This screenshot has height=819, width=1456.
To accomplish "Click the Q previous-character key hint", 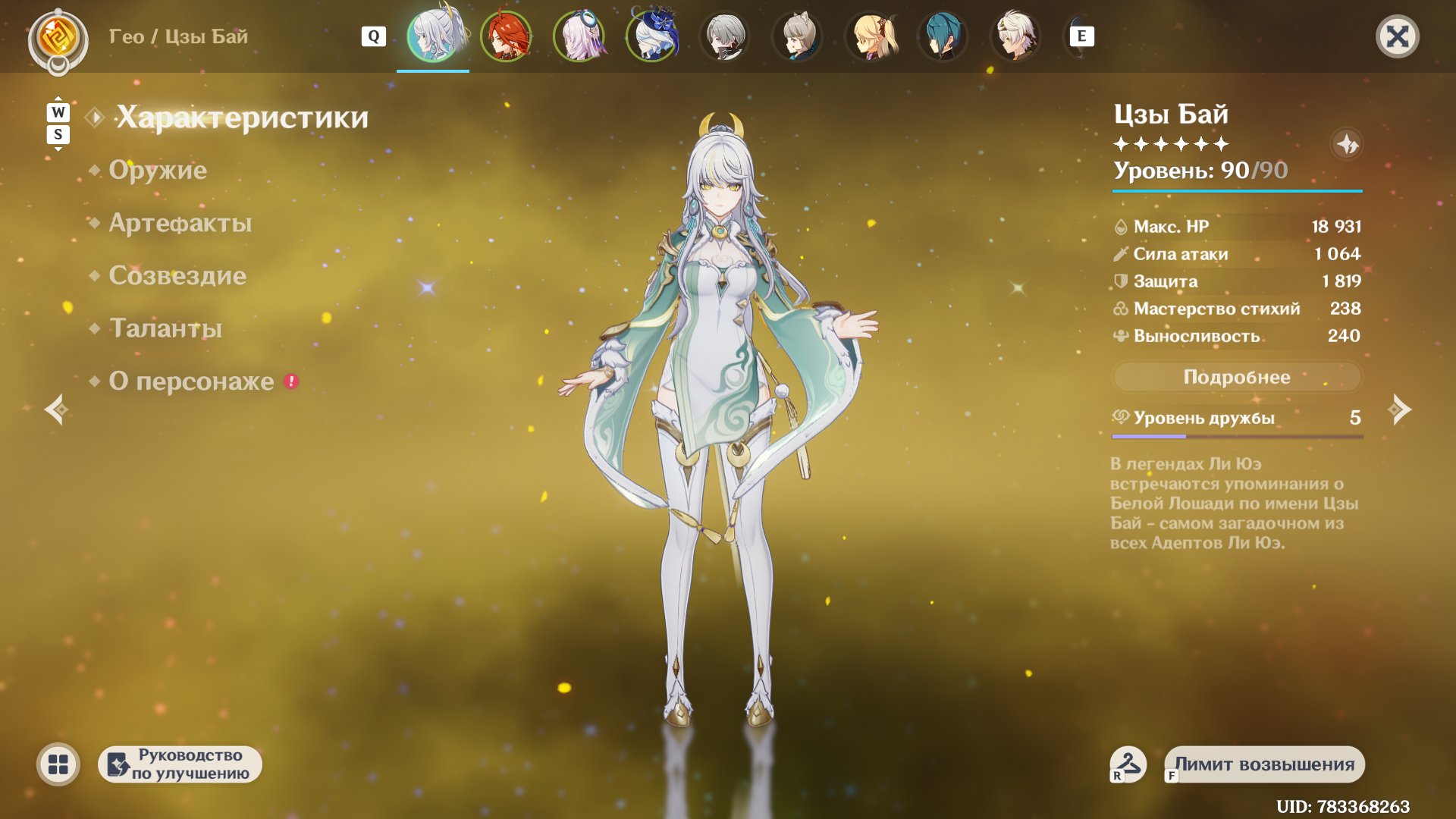I will tap(373, 36).
